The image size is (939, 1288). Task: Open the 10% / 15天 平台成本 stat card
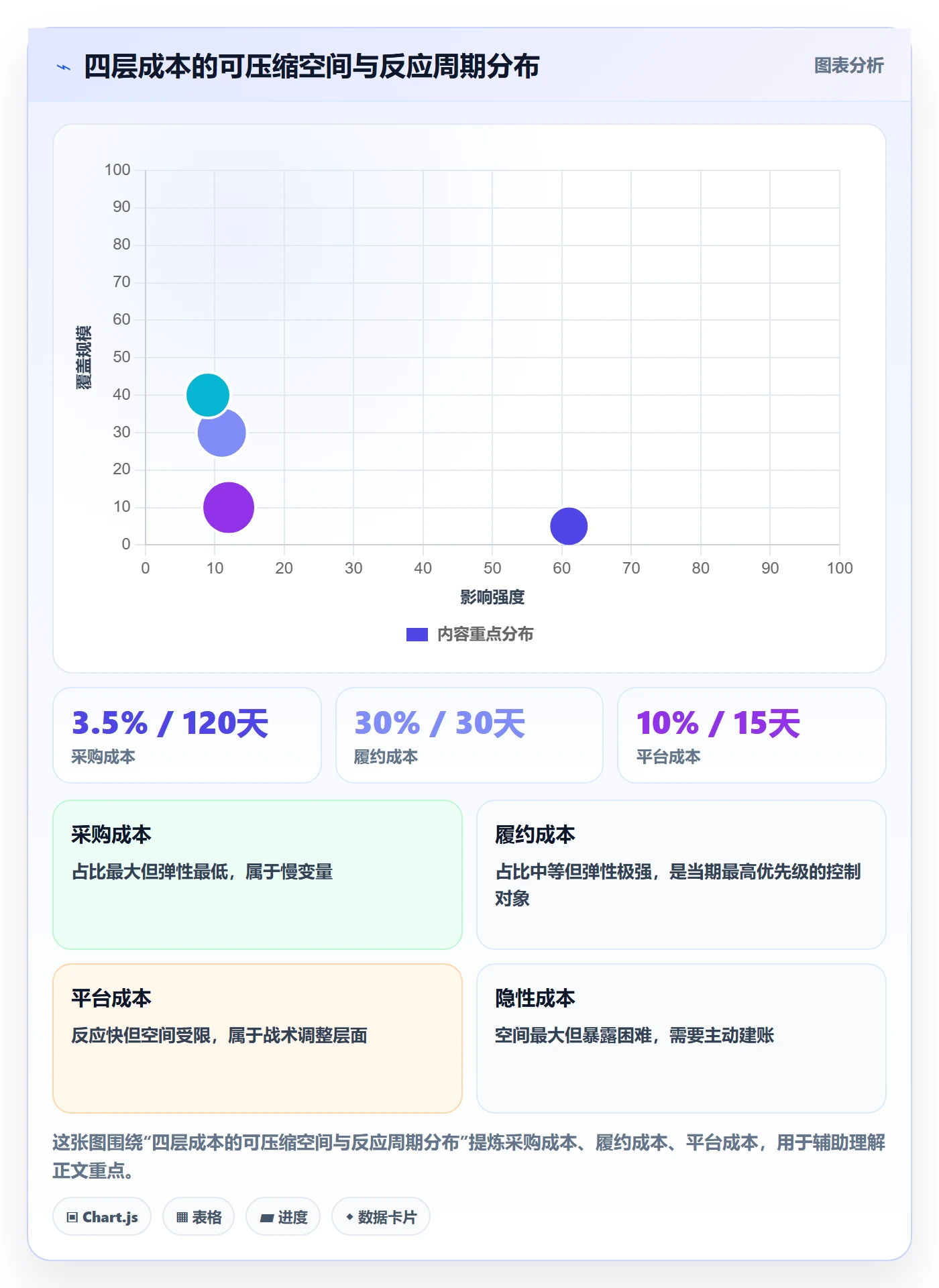click(x=752, y=735)
